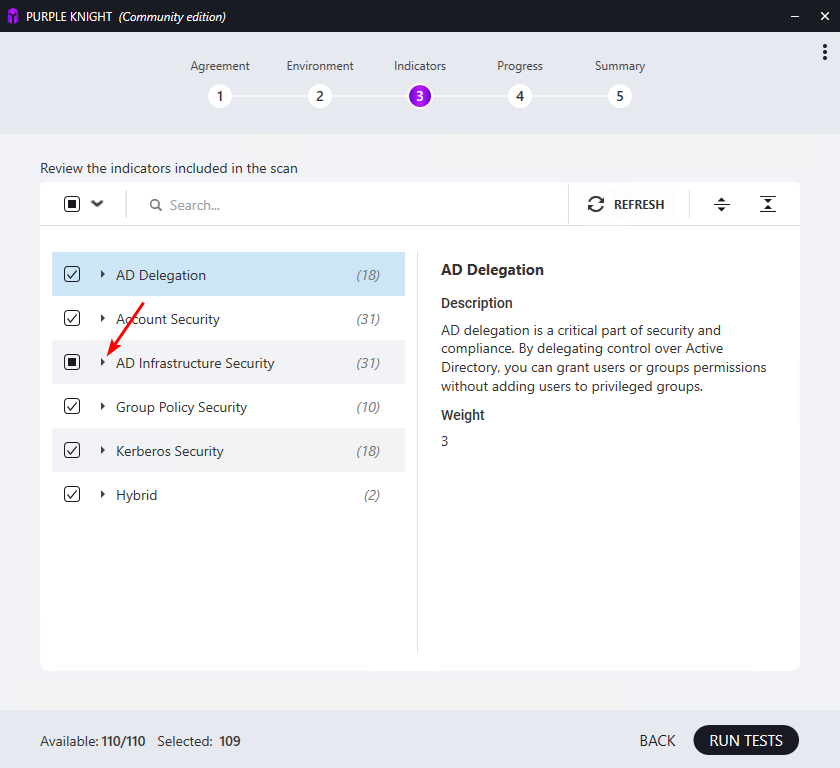The height and width of the screenshot is (768, 840).
Task: Uncheck the AD Delegation checkbox
Action: [72, 274]
